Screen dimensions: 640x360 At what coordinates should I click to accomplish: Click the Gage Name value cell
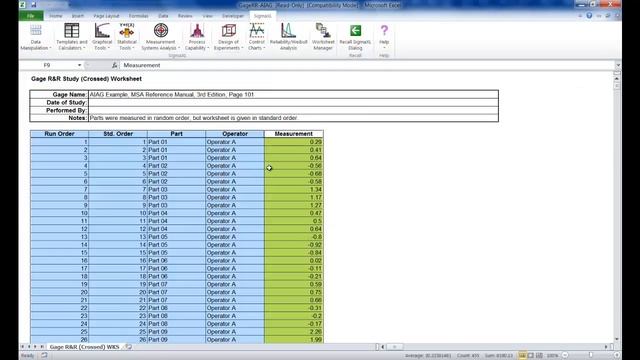[x=293, y=95]
